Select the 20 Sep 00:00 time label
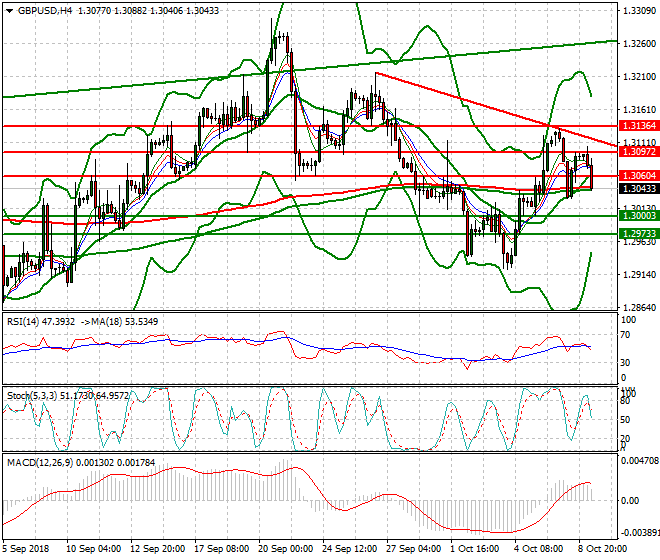660x560 pixels. [x=286, y=549]
